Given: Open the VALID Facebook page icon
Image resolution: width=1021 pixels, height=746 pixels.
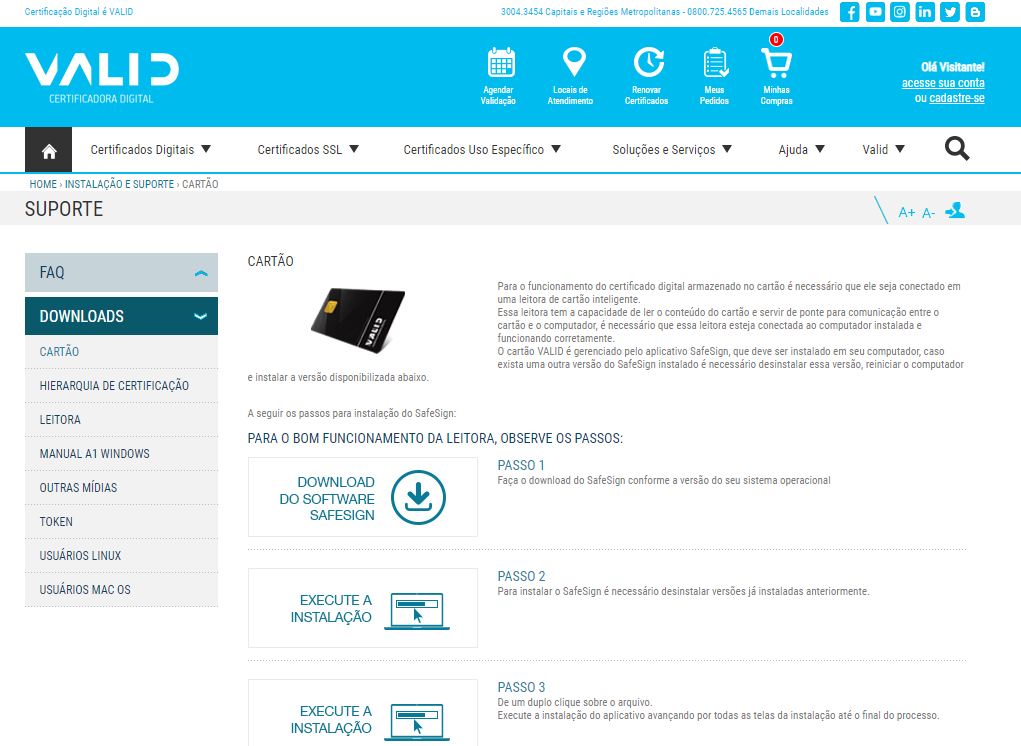Looking at the screenshot, I should (x=850, y=12).
